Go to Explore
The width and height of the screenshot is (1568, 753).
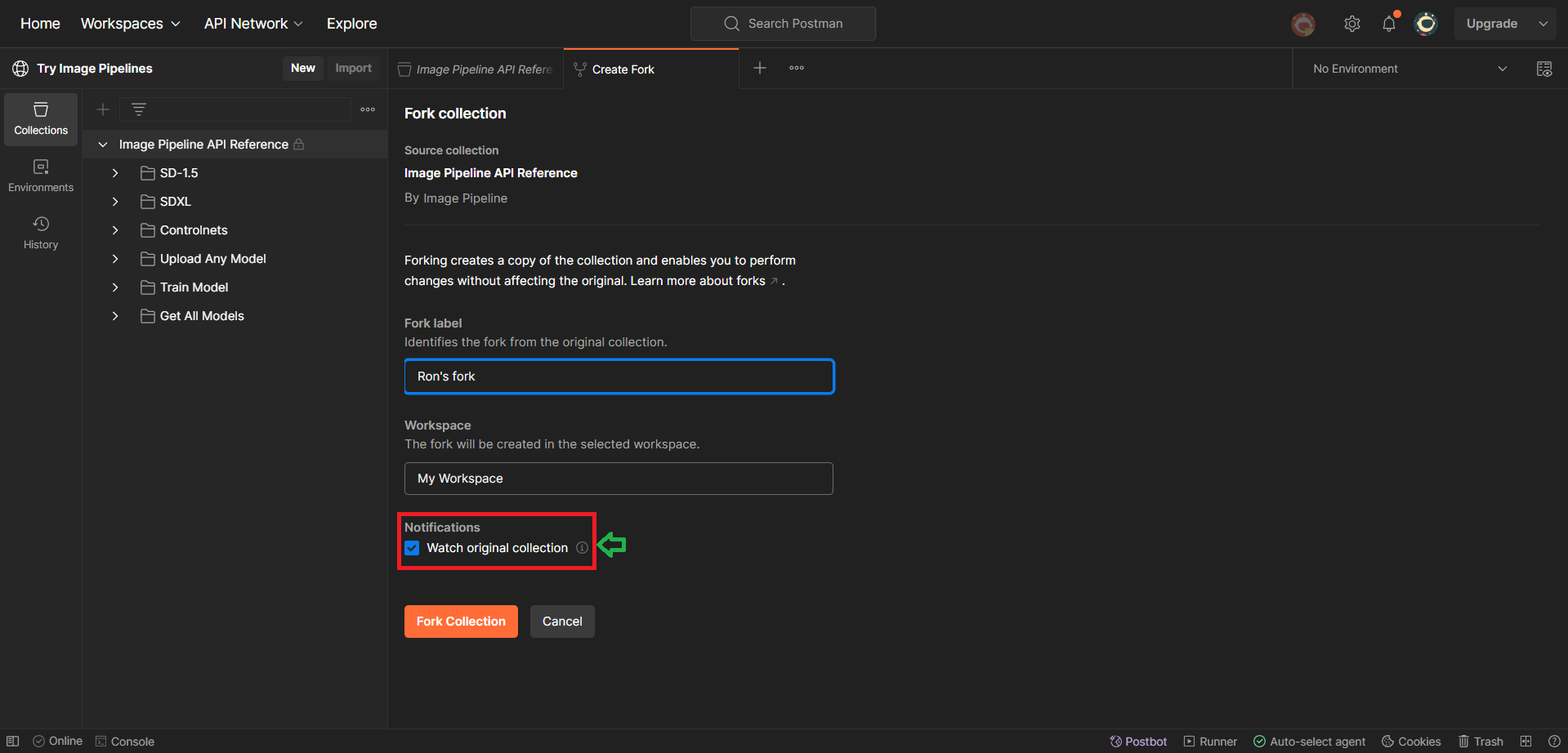(x=352, y=24)
